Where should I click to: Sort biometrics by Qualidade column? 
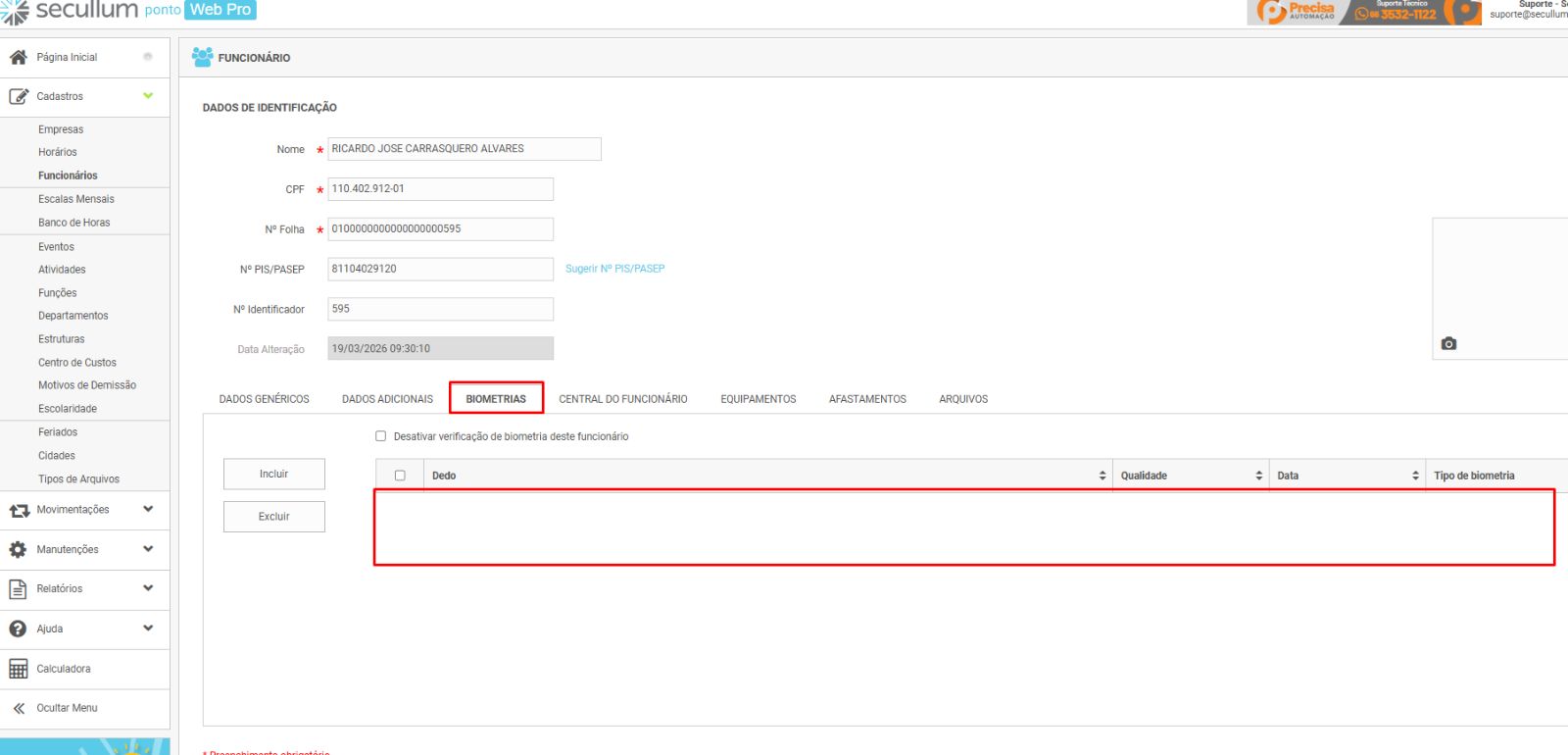(x=1258, y=476)
